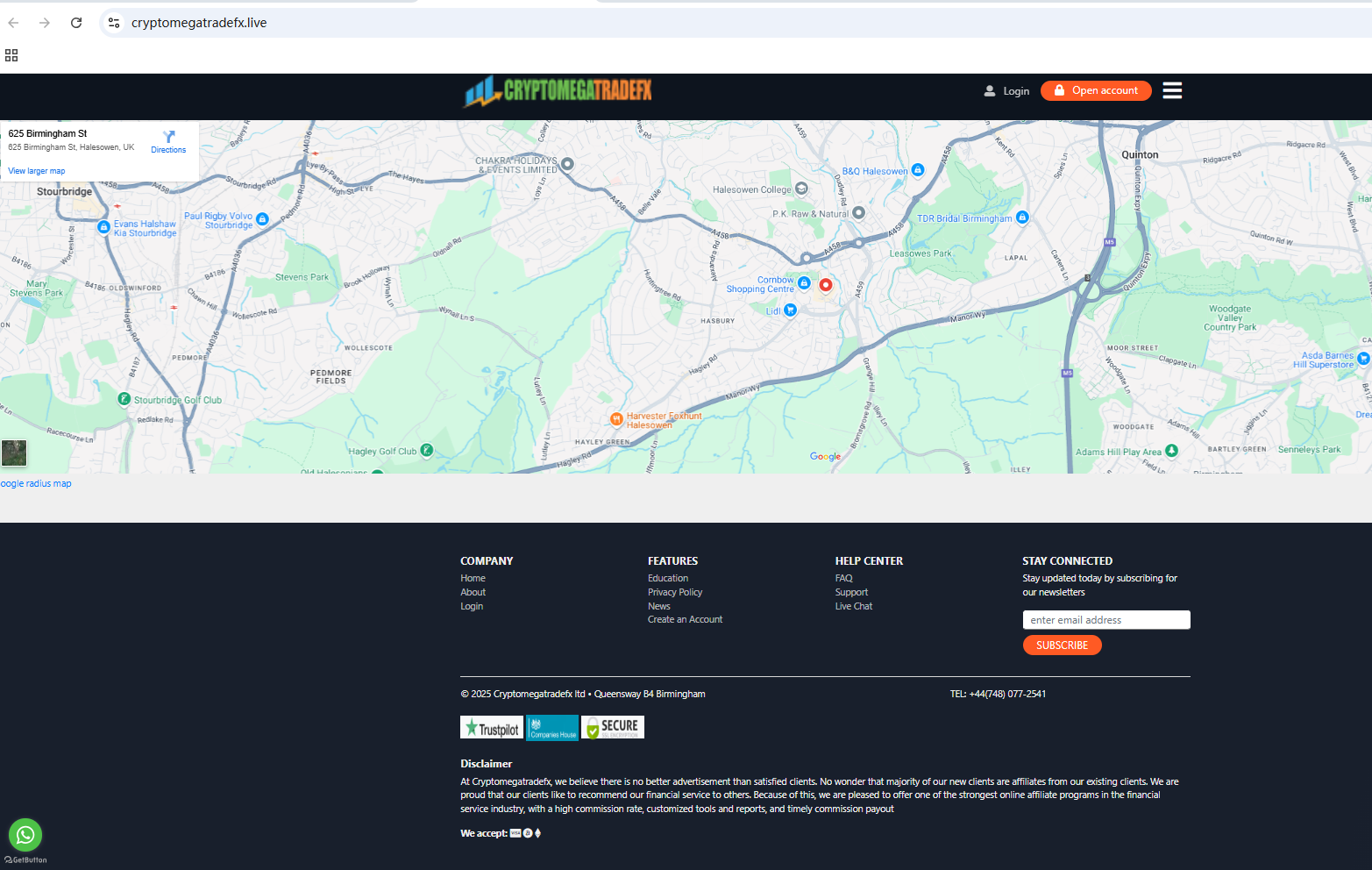
Task: Click the Login link in header
Action: pyautogui.click(x=1006, y=91)
